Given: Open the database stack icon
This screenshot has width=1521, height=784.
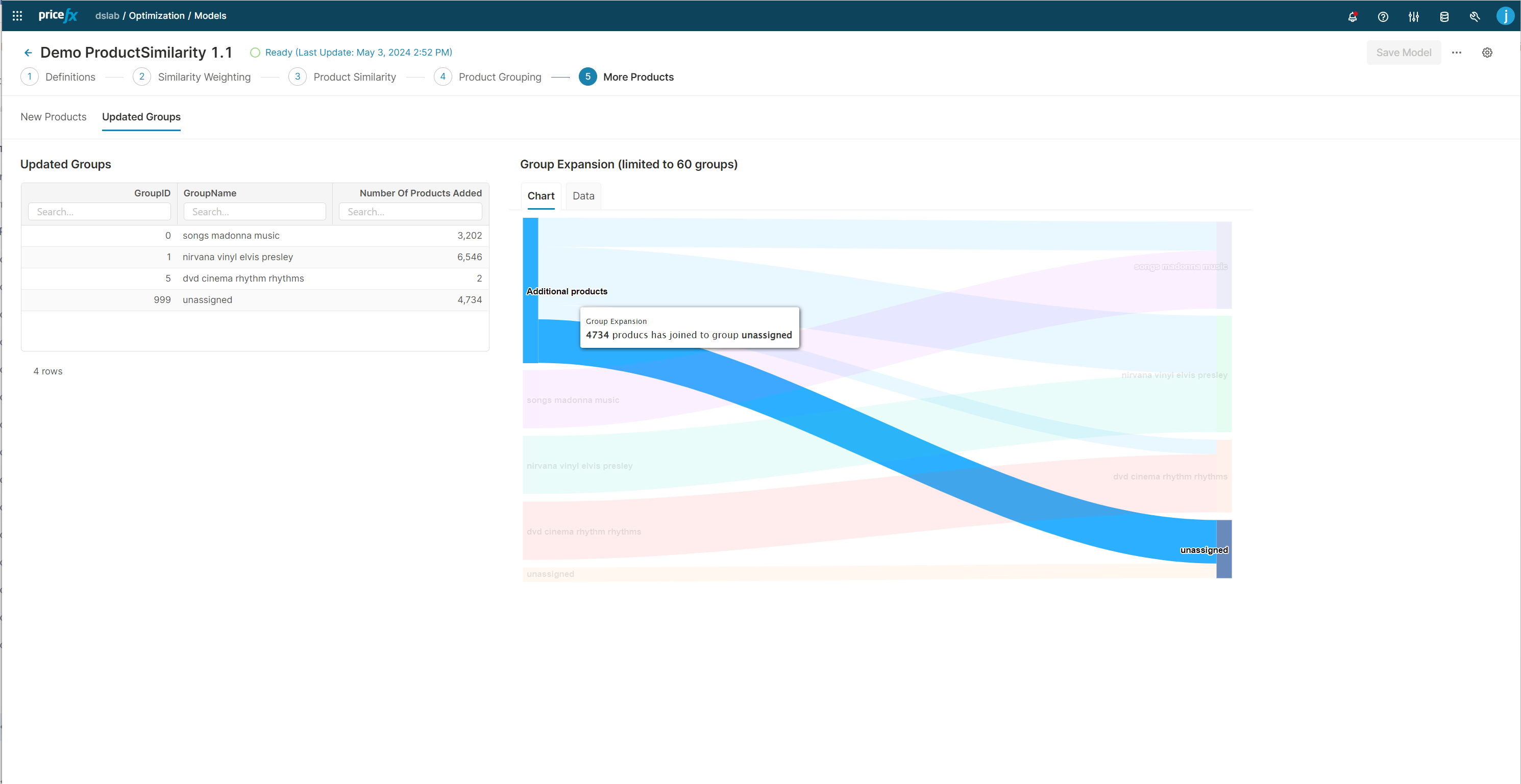Looking at the screenshot, I should point(1444,16).
